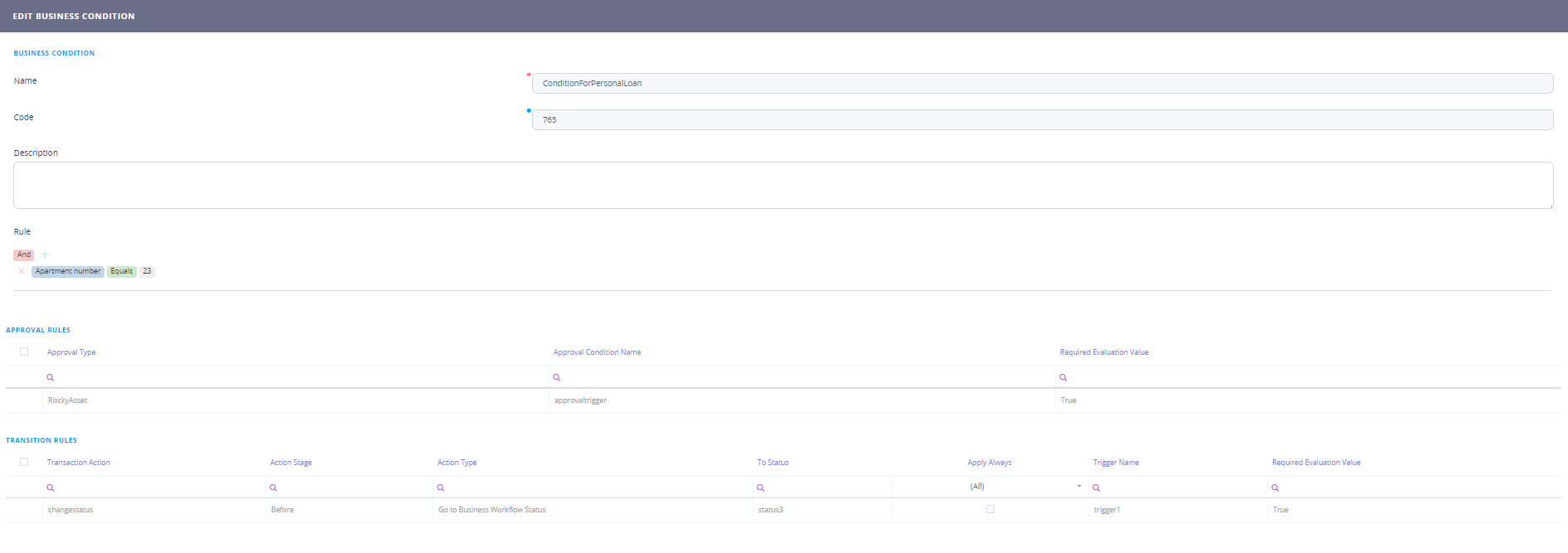
Task: Click the Approval Condition Name filter search icon
Action: (x=557, y=377)
